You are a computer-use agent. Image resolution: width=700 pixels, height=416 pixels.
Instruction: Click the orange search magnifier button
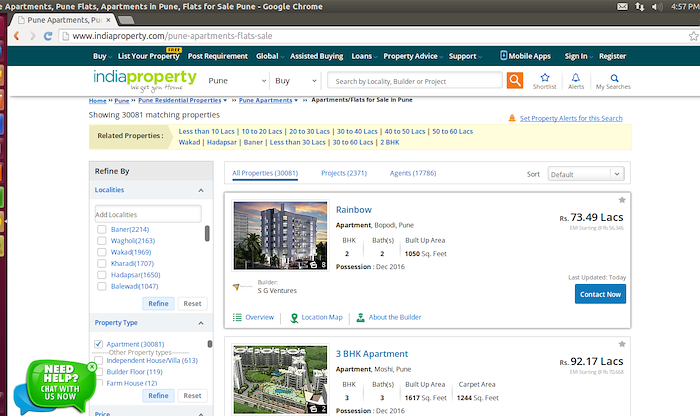515,80
